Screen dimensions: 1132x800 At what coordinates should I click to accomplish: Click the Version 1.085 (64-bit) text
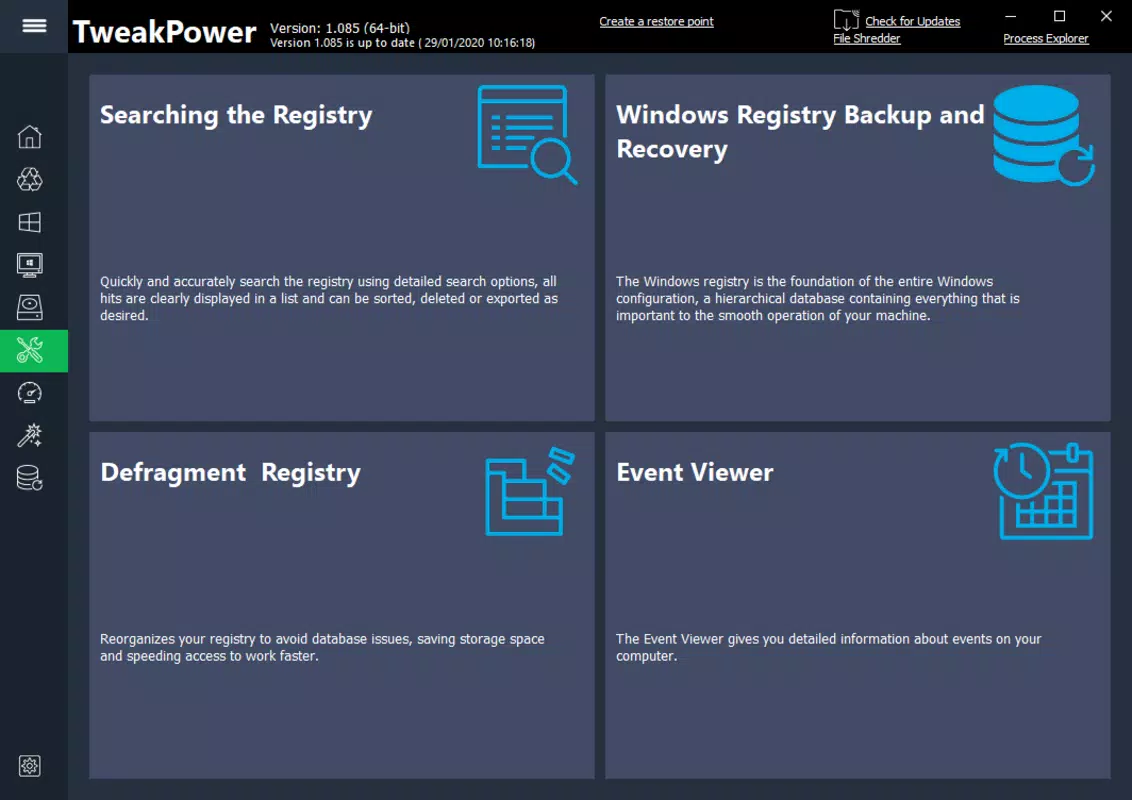tap(339, 28)
